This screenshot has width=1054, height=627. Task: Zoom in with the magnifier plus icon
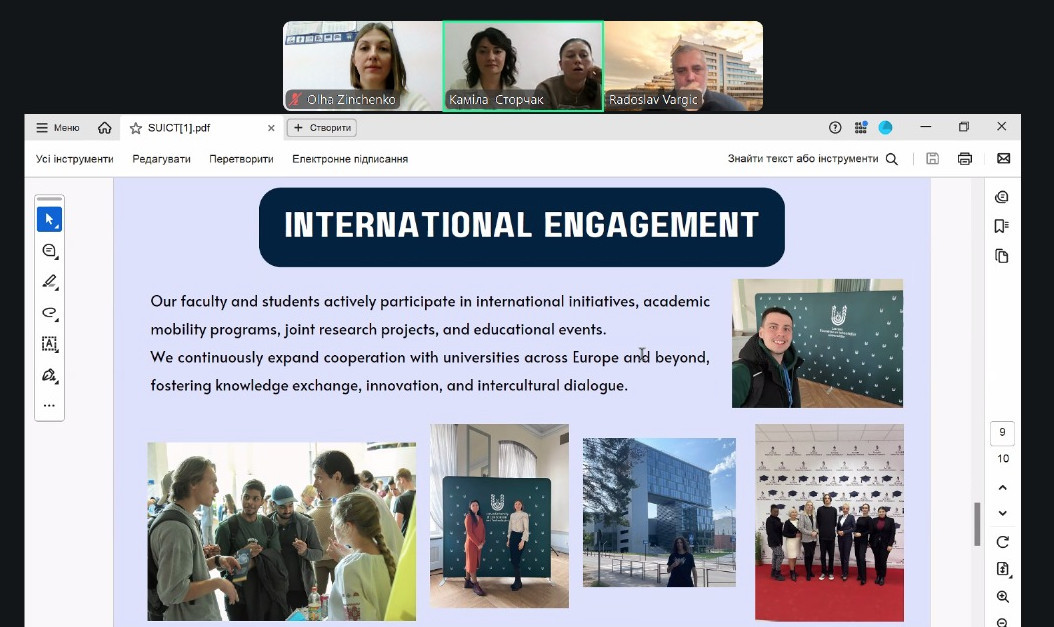coord(1002,597)
